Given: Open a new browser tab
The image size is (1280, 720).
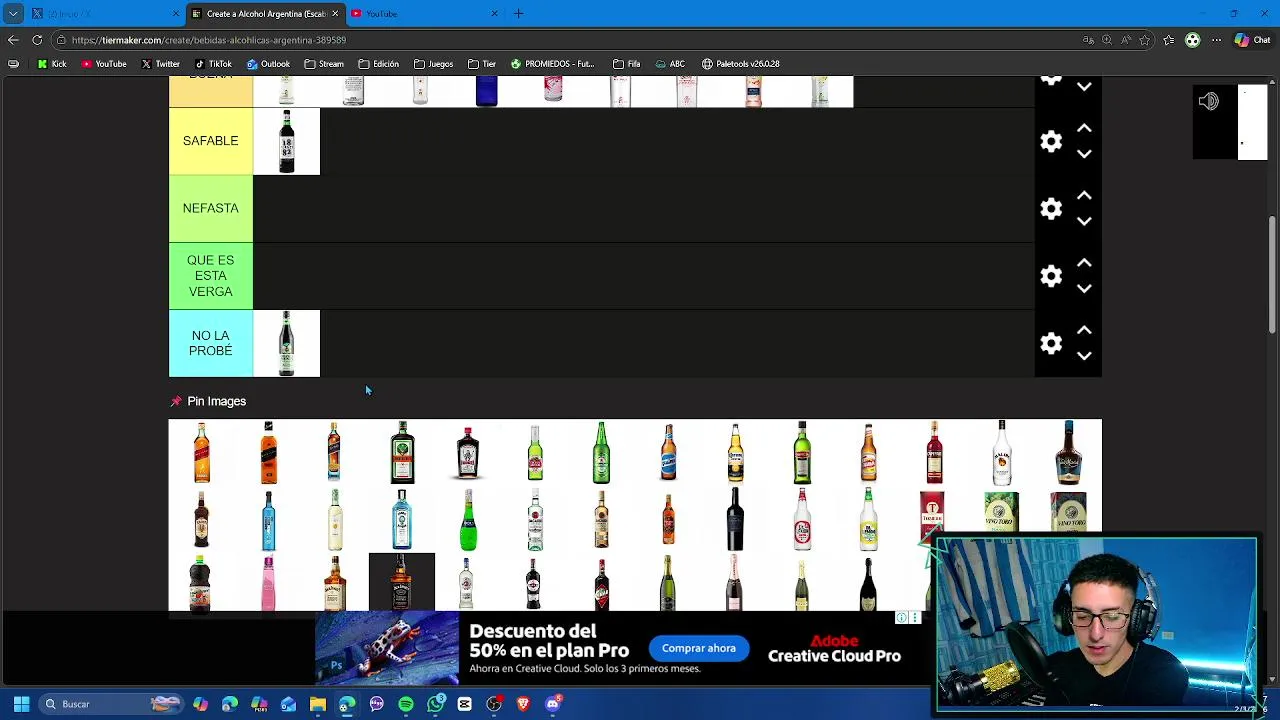Looking at the screenshot, I should [518, 13].
